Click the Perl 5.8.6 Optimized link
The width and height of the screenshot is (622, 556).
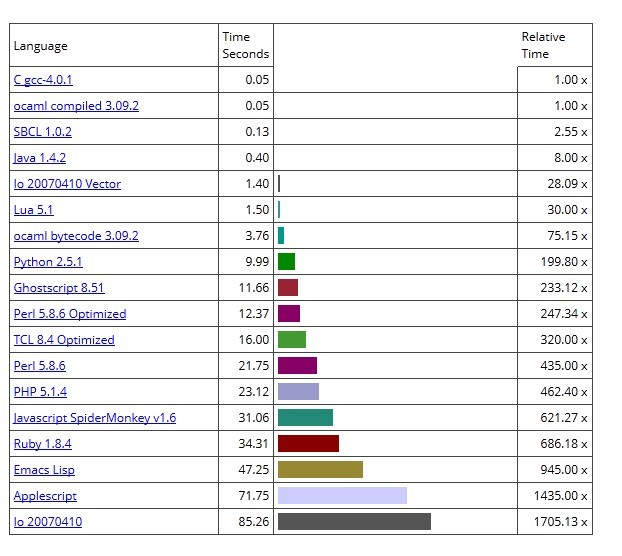(x=70, y=314)
